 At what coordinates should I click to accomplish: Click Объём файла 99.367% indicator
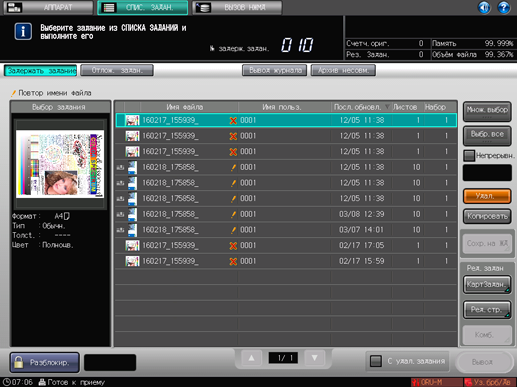472,54
